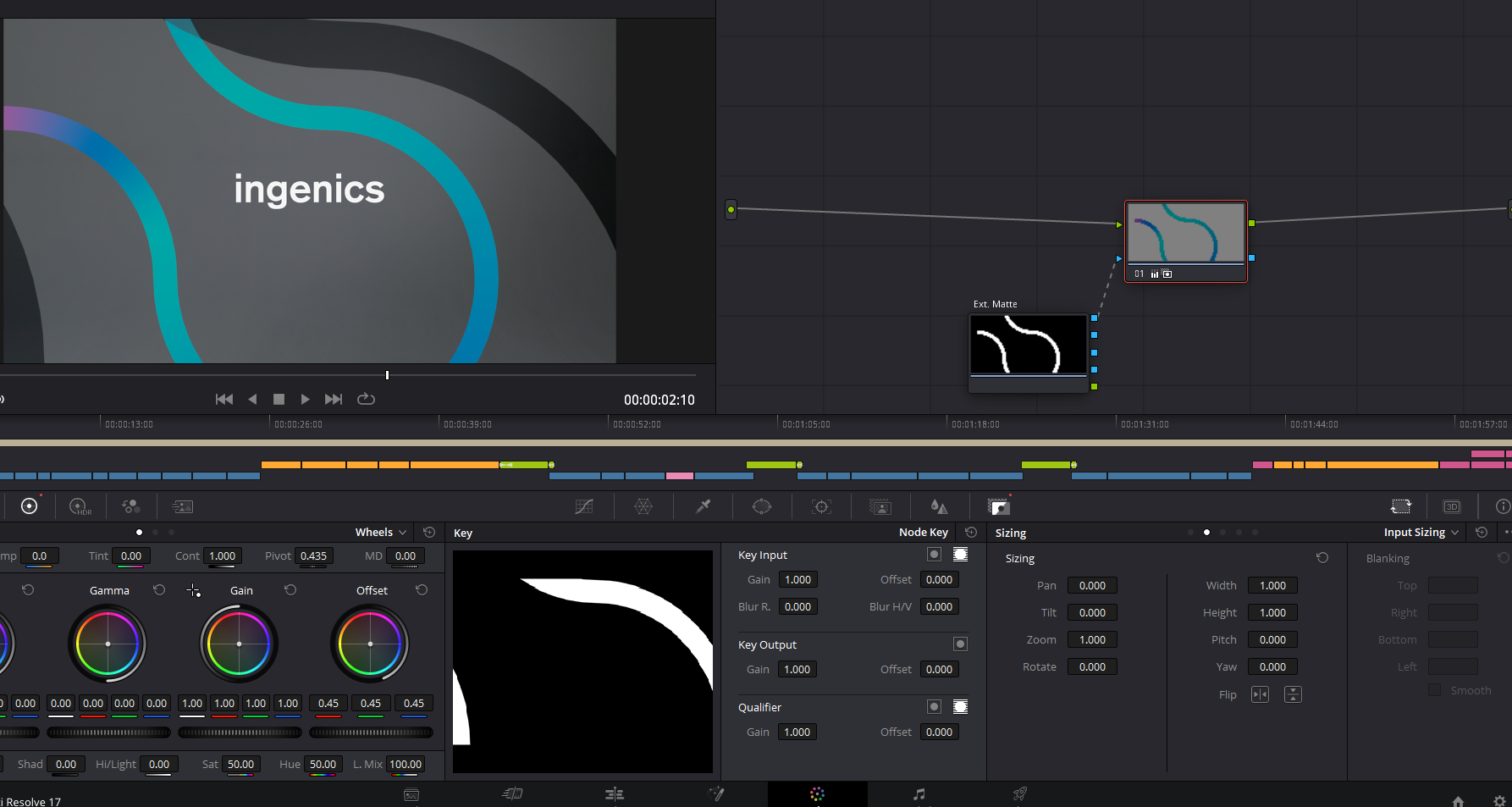Image resolution: width=1512 pixels, height=807 pixels.
Task: Toggle Key Input matte mask
Action: pos(961,554)
